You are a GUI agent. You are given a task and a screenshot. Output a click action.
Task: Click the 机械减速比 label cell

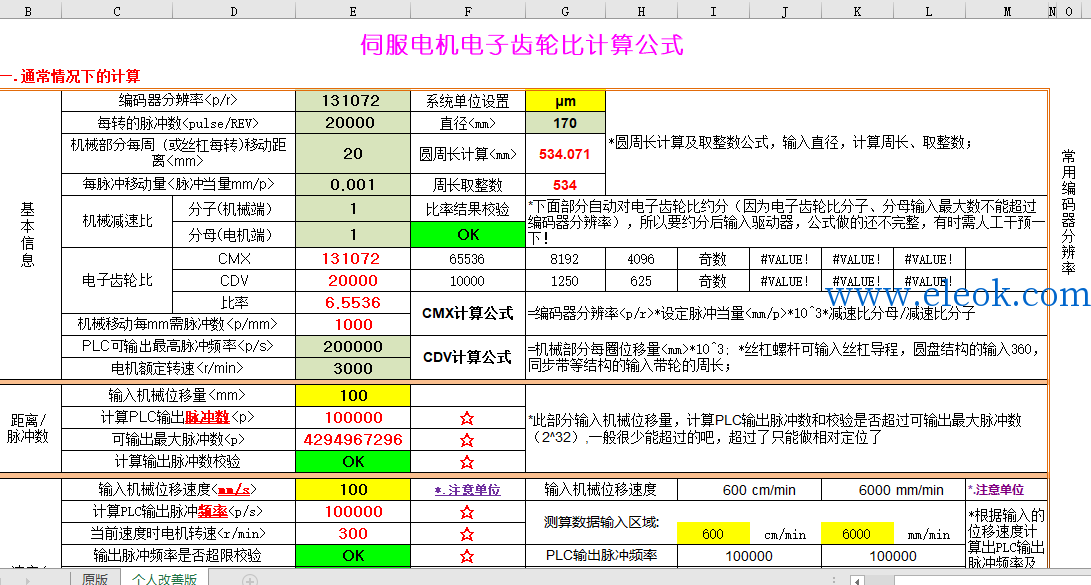tap(117, 221)
